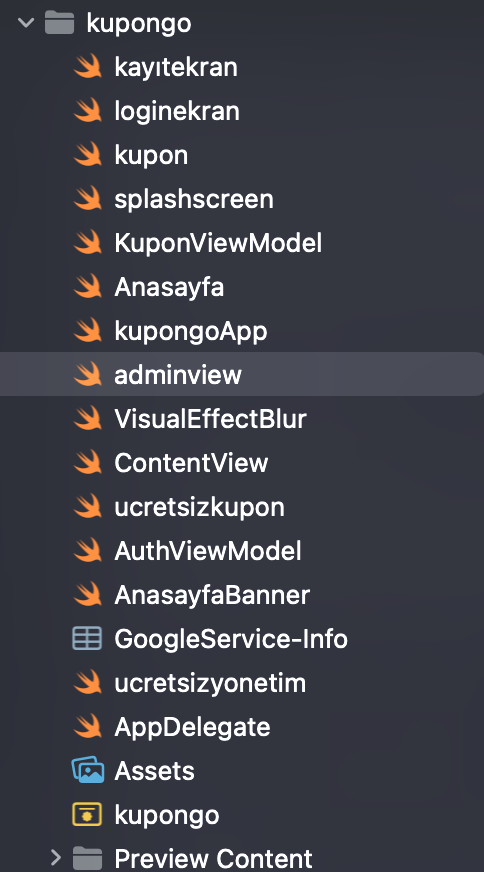
Task: Open the ucretsizkupon file
Action: coord(199,507)
